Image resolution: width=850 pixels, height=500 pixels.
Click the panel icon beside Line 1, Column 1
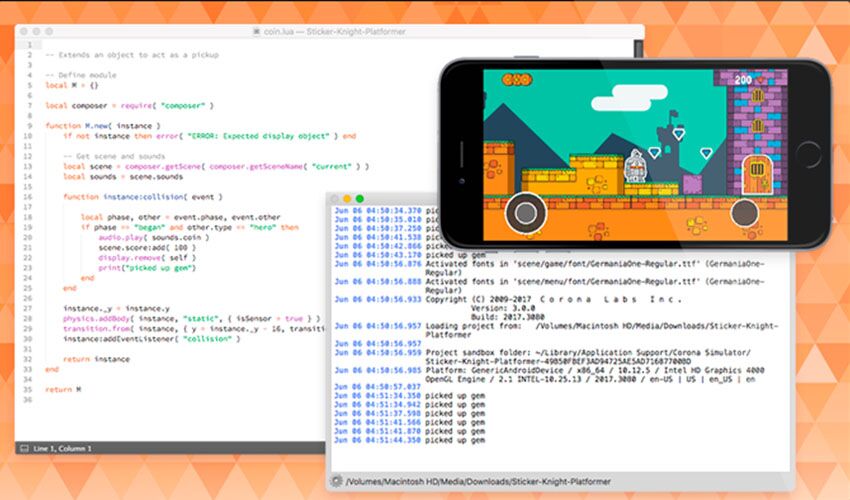tap(24, 448)
